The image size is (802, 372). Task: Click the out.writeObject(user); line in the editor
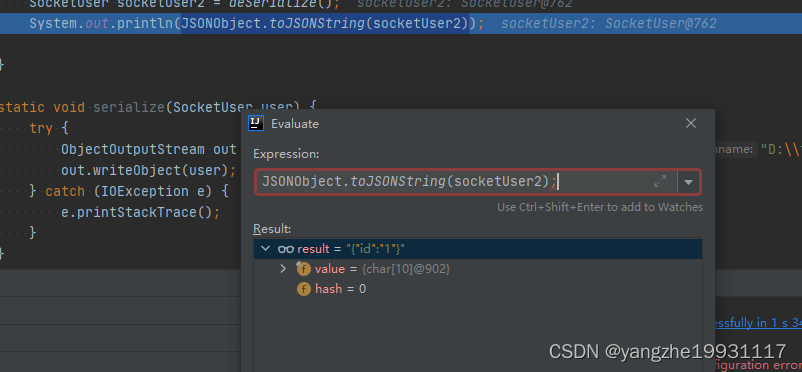(148, 170)
